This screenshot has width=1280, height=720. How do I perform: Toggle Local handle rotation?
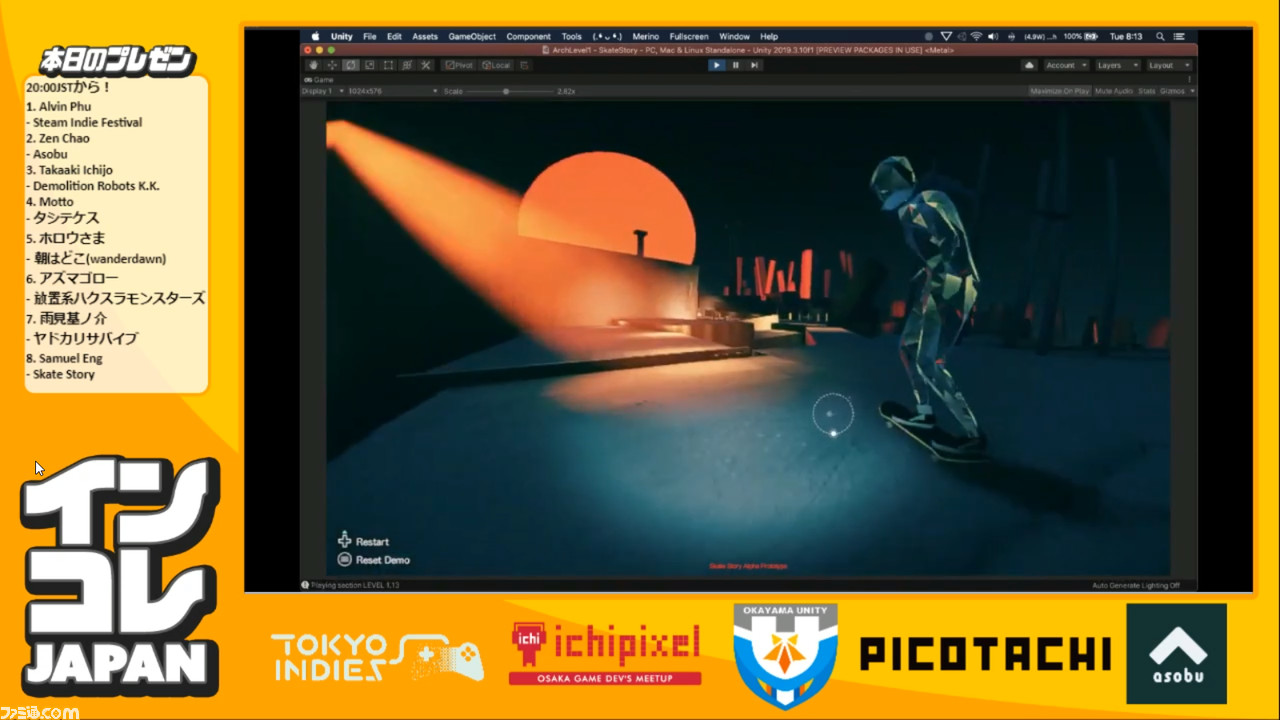click(496, 65)
